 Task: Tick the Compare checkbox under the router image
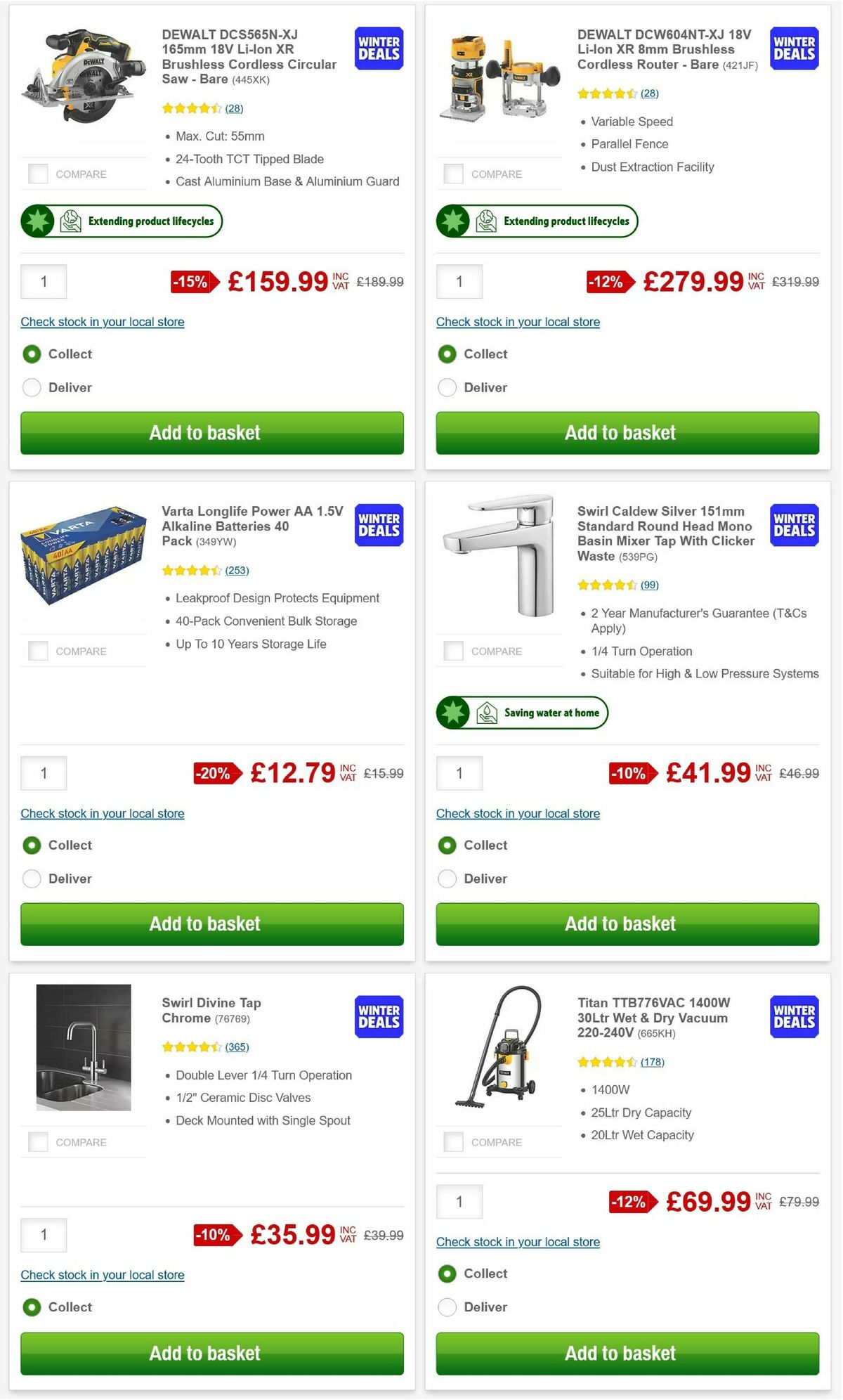(x=452, y=172)
